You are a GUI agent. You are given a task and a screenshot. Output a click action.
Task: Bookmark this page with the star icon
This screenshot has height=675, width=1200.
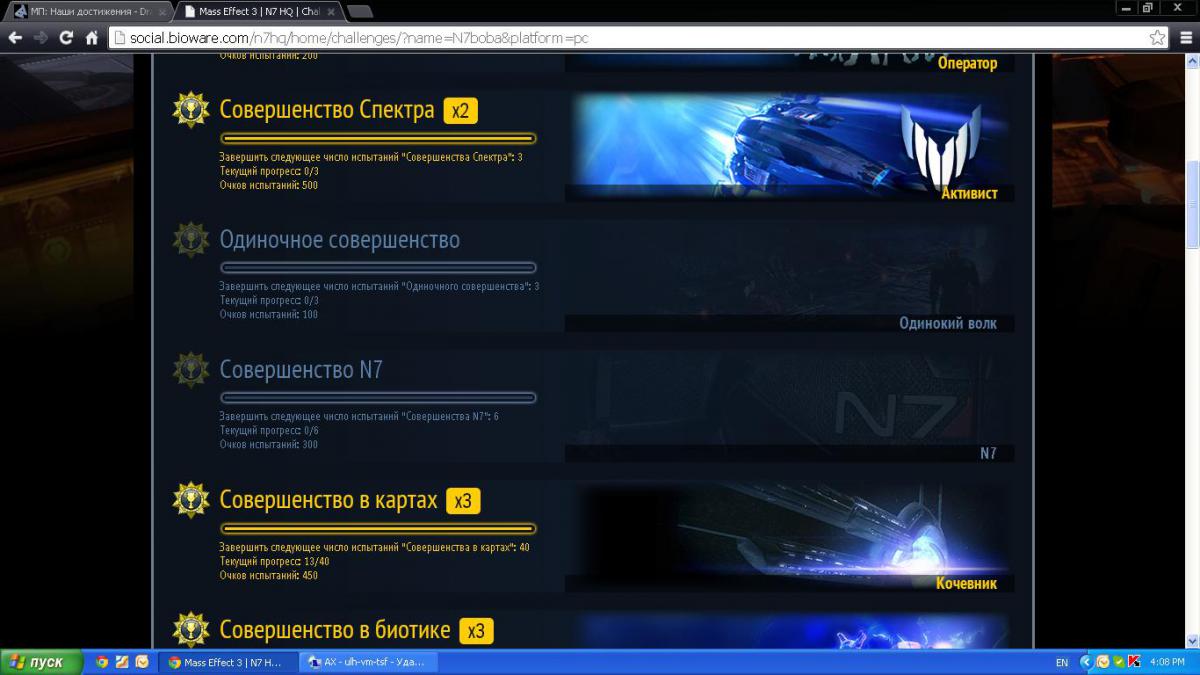1157,38
